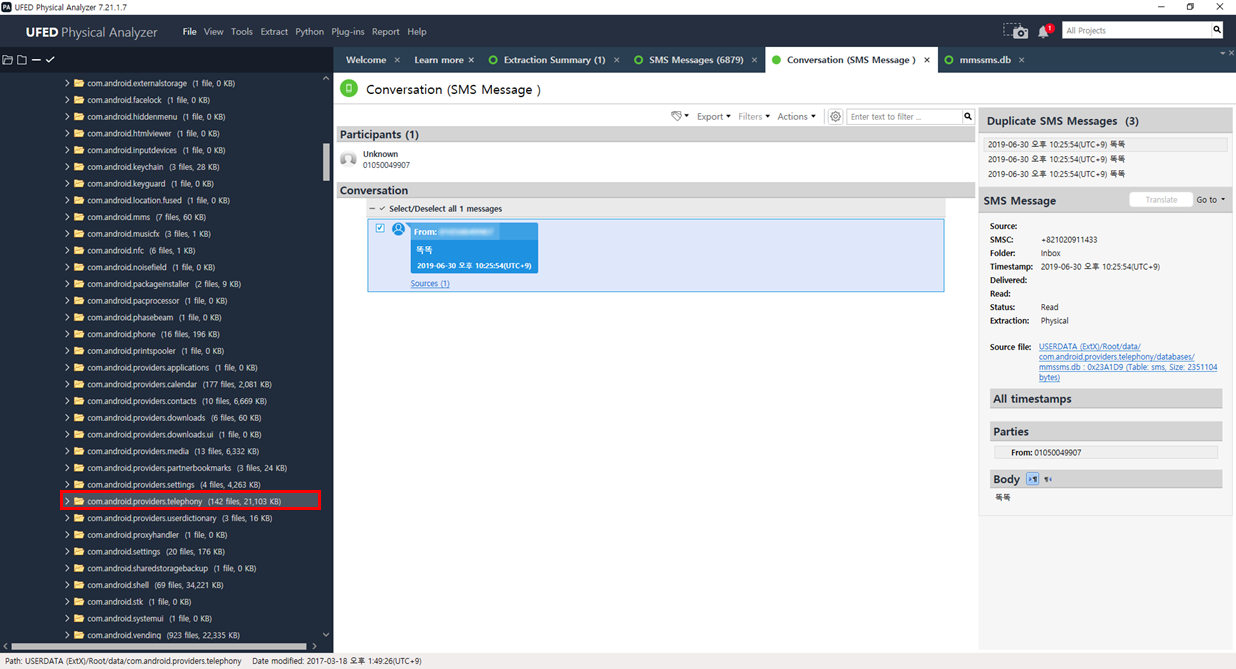This screenshot has height=669, width=1236.
Task: Expand com.android.providers.telephony folder
Action: pos(67,501)
